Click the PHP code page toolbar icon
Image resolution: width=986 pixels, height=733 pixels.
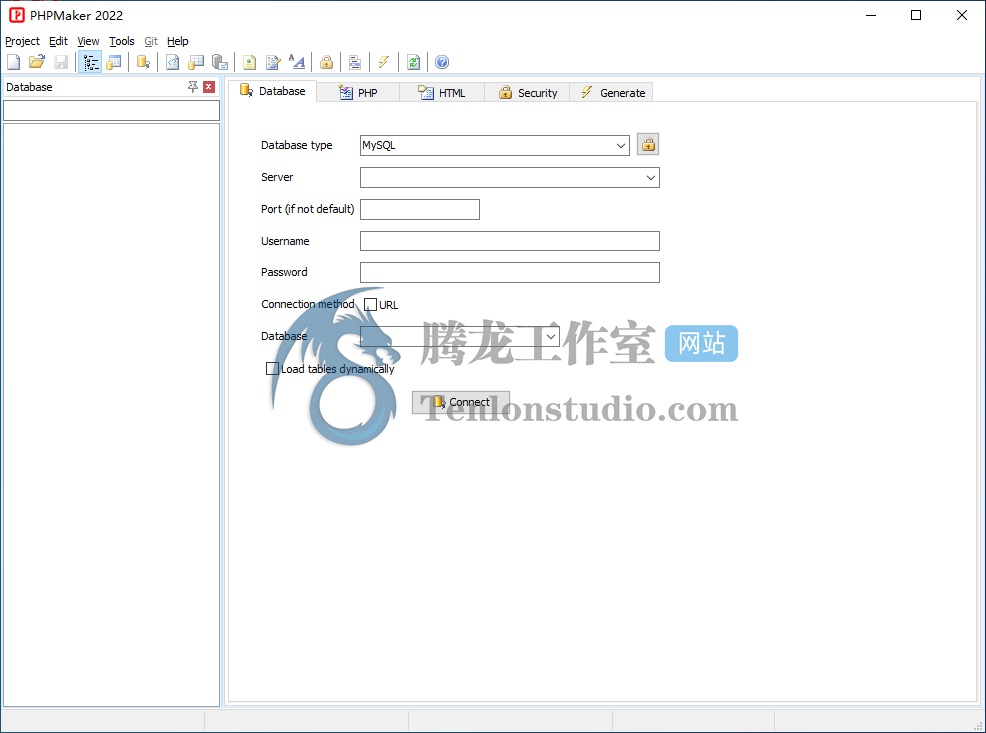[x=172, y=62]
